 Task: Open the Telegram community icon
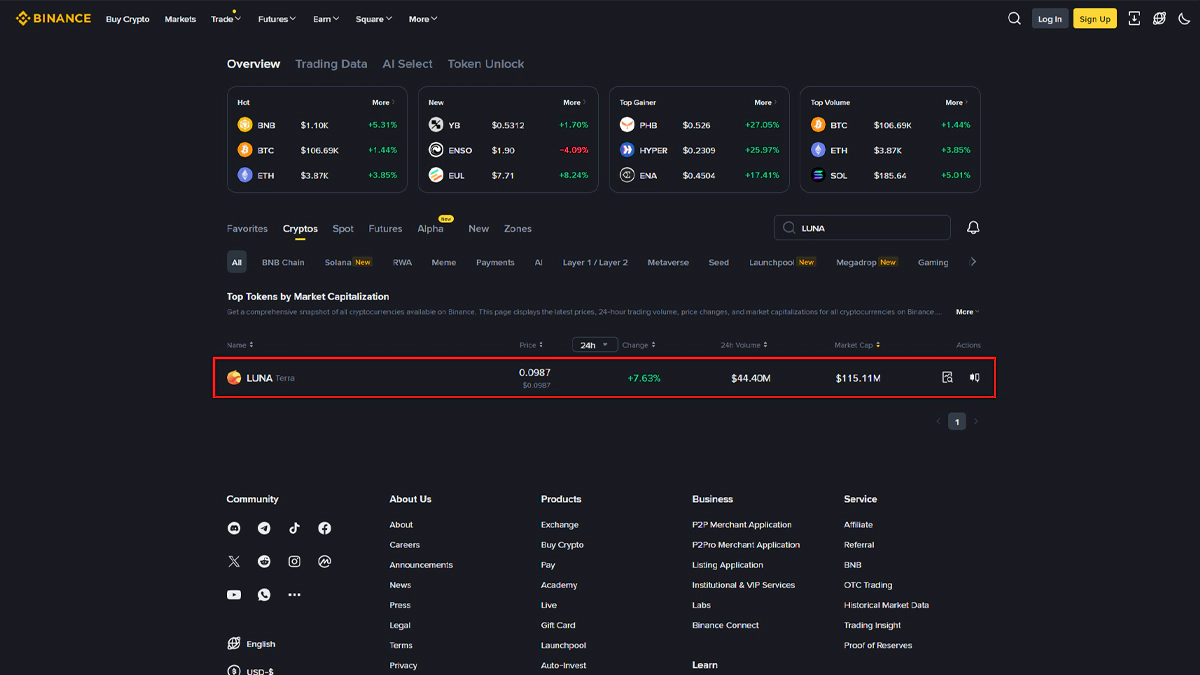click(x=264, y=528)
